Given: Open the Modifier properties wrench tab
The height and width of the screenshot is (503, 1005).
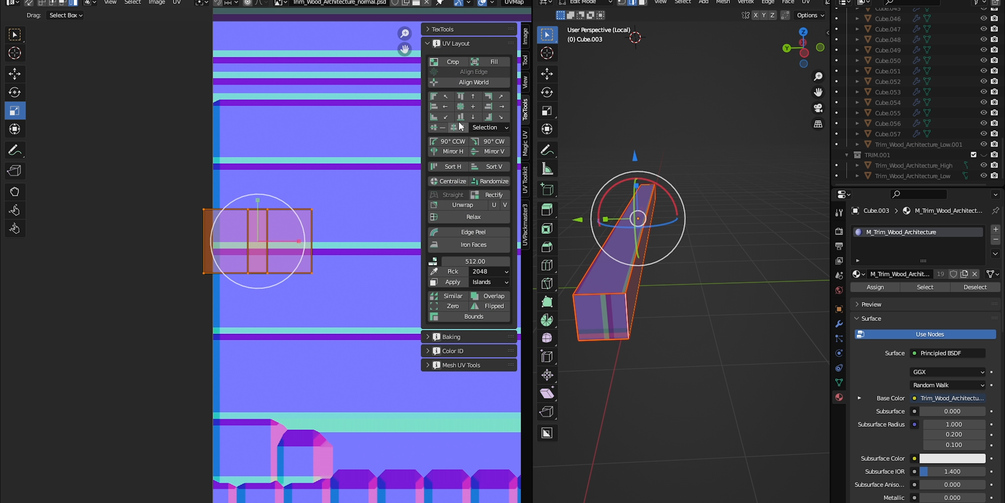Looking at the screenshot, I should click(x=839, y=324).
